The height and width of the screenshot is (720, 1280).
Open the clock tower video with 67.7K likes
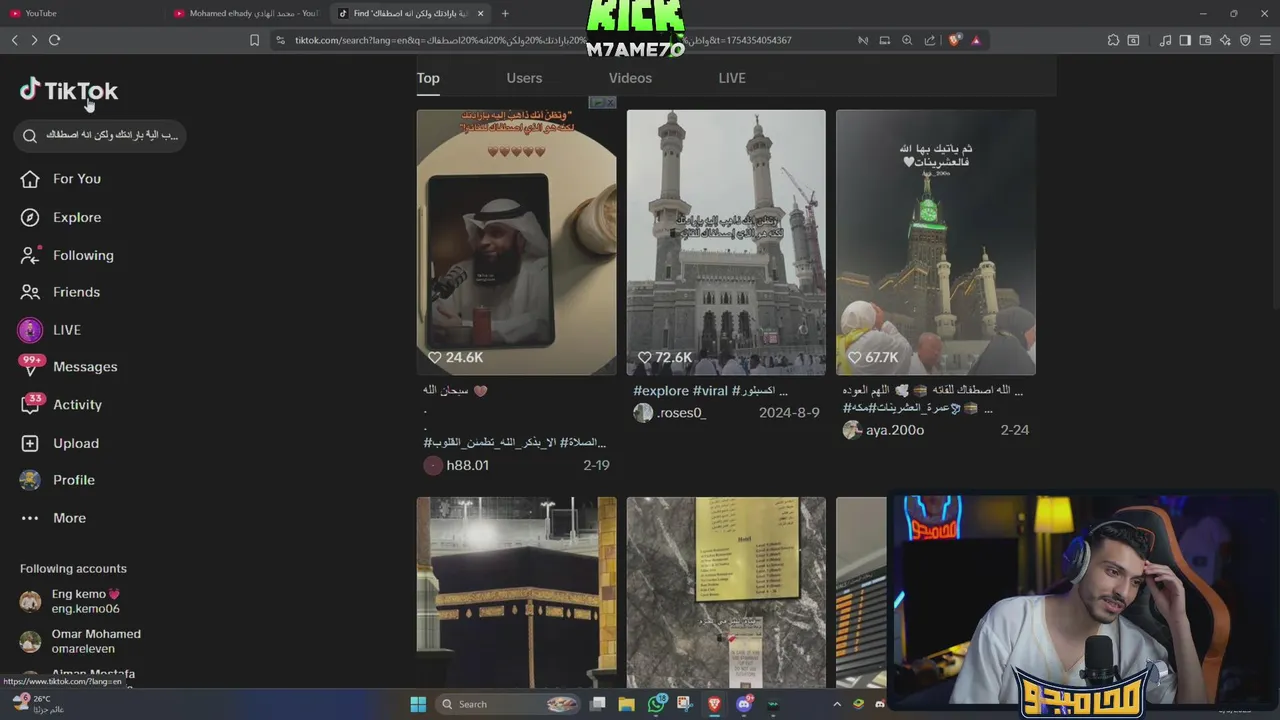tap(936, 242)
